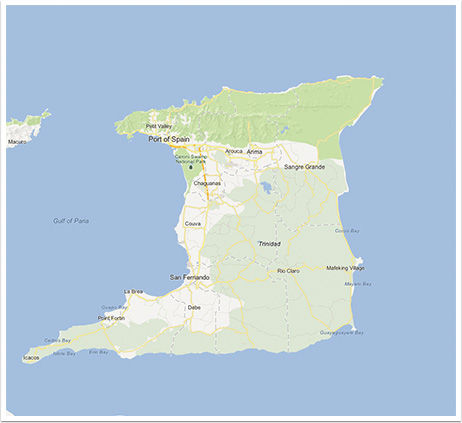Click the blue reservoir lake near Arima
Screen dimensions: 462x423
click(x=266, y=187)
